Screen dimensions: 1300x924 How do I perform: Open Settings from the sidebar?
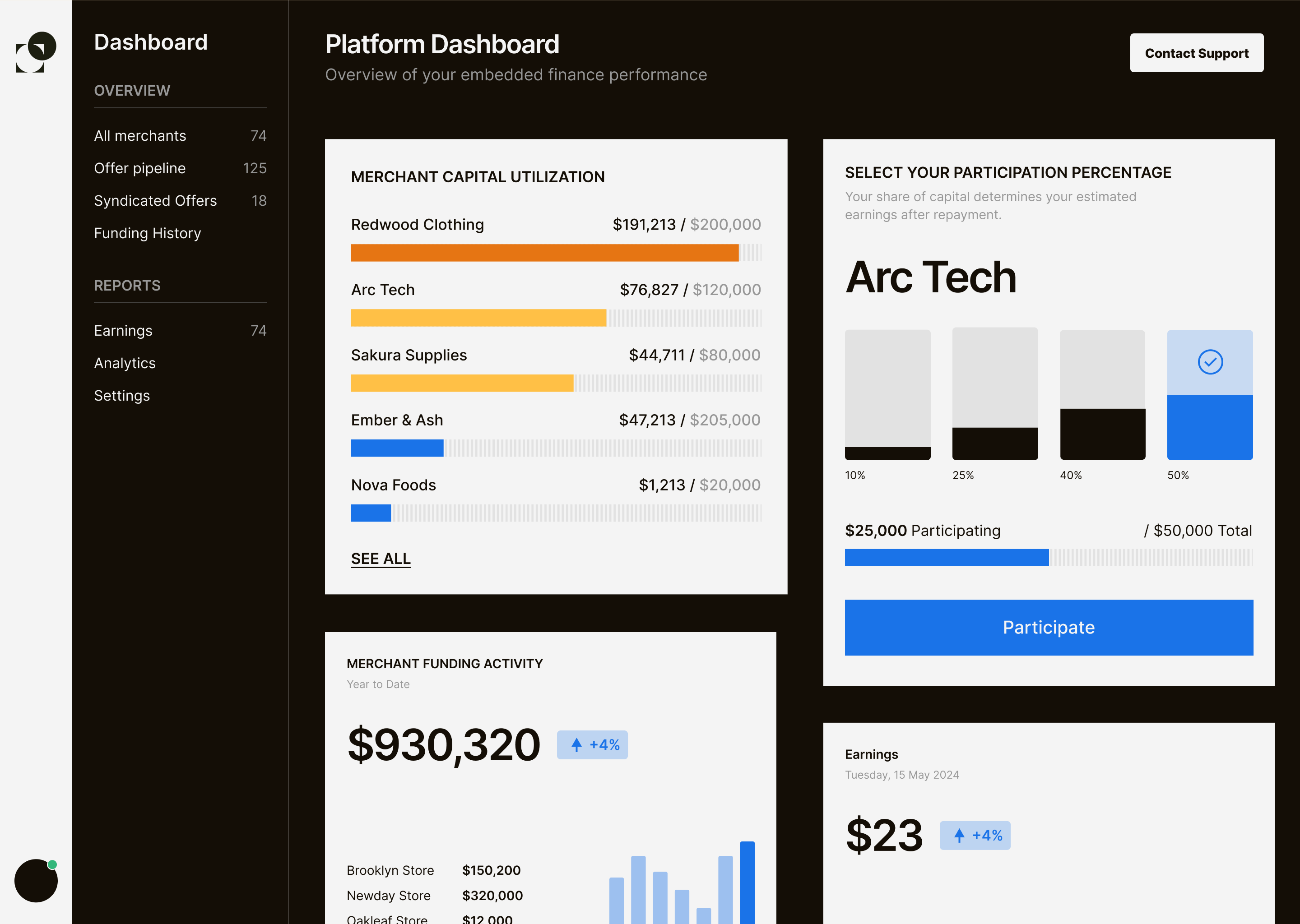(122, 395)
